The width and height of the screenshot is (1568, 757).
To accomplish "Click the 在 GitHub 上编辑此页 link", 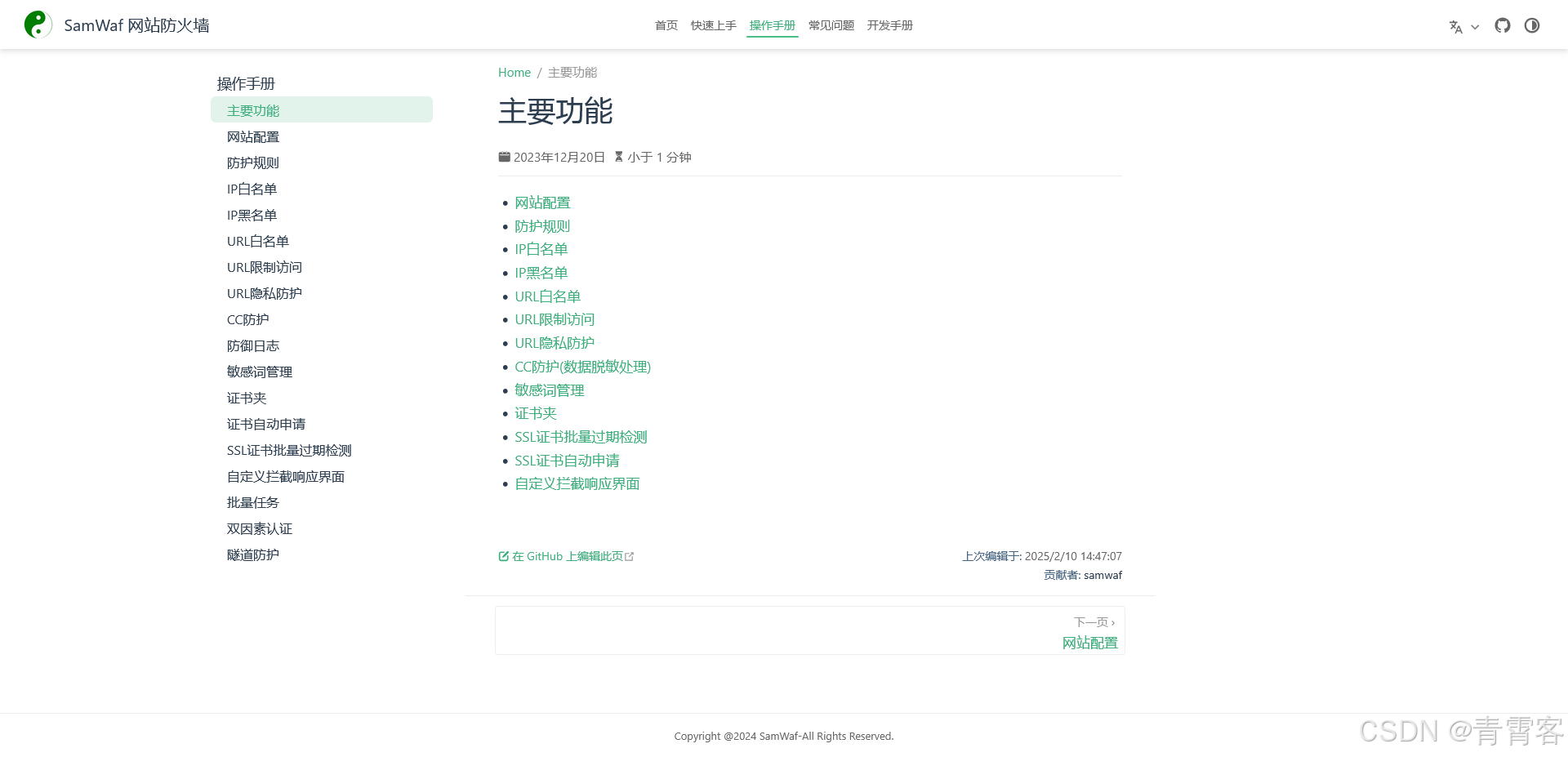I will [x=566, y=556].
